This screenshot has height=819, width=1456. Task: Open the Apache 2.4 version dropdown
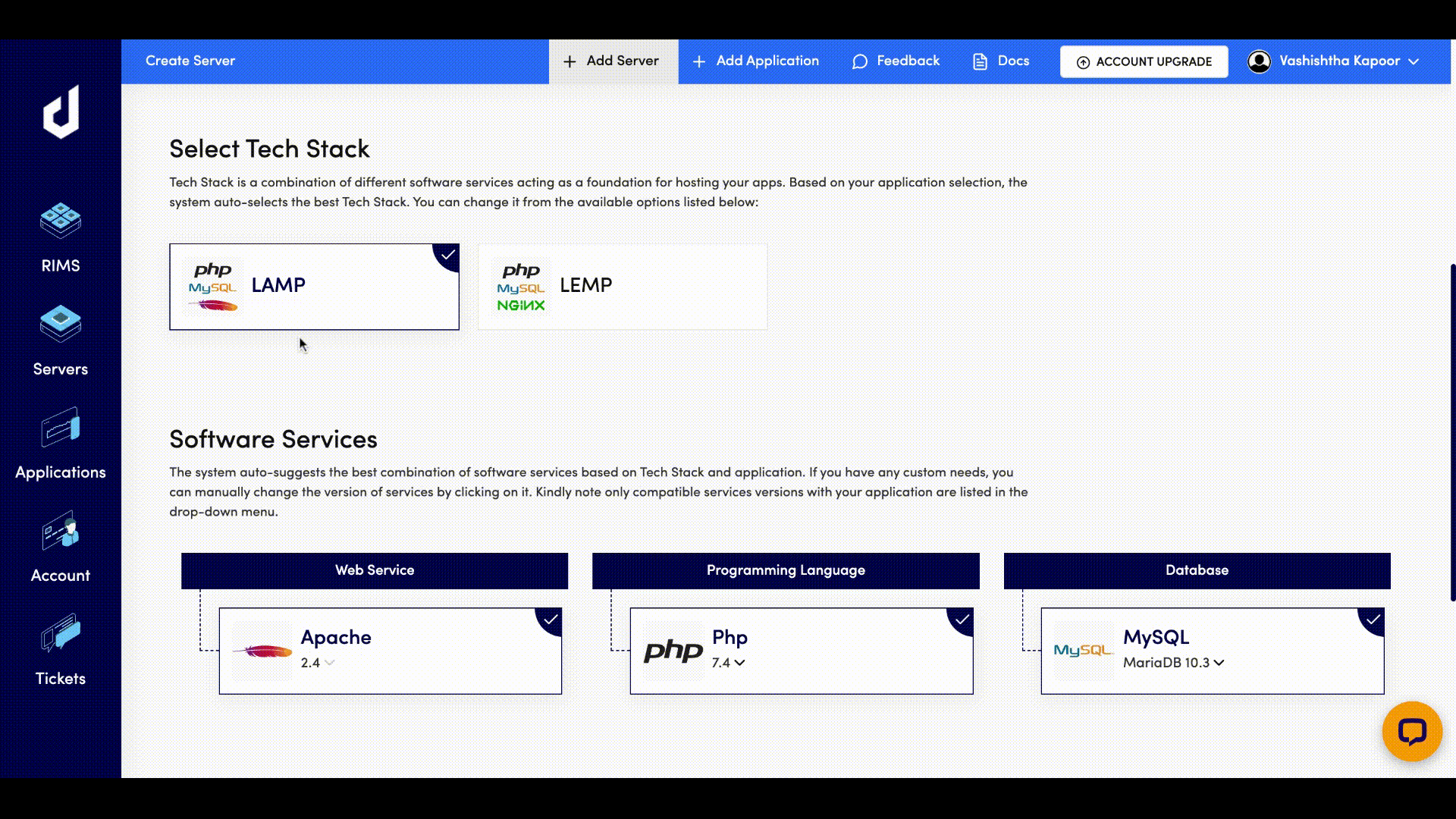point(318,663)
